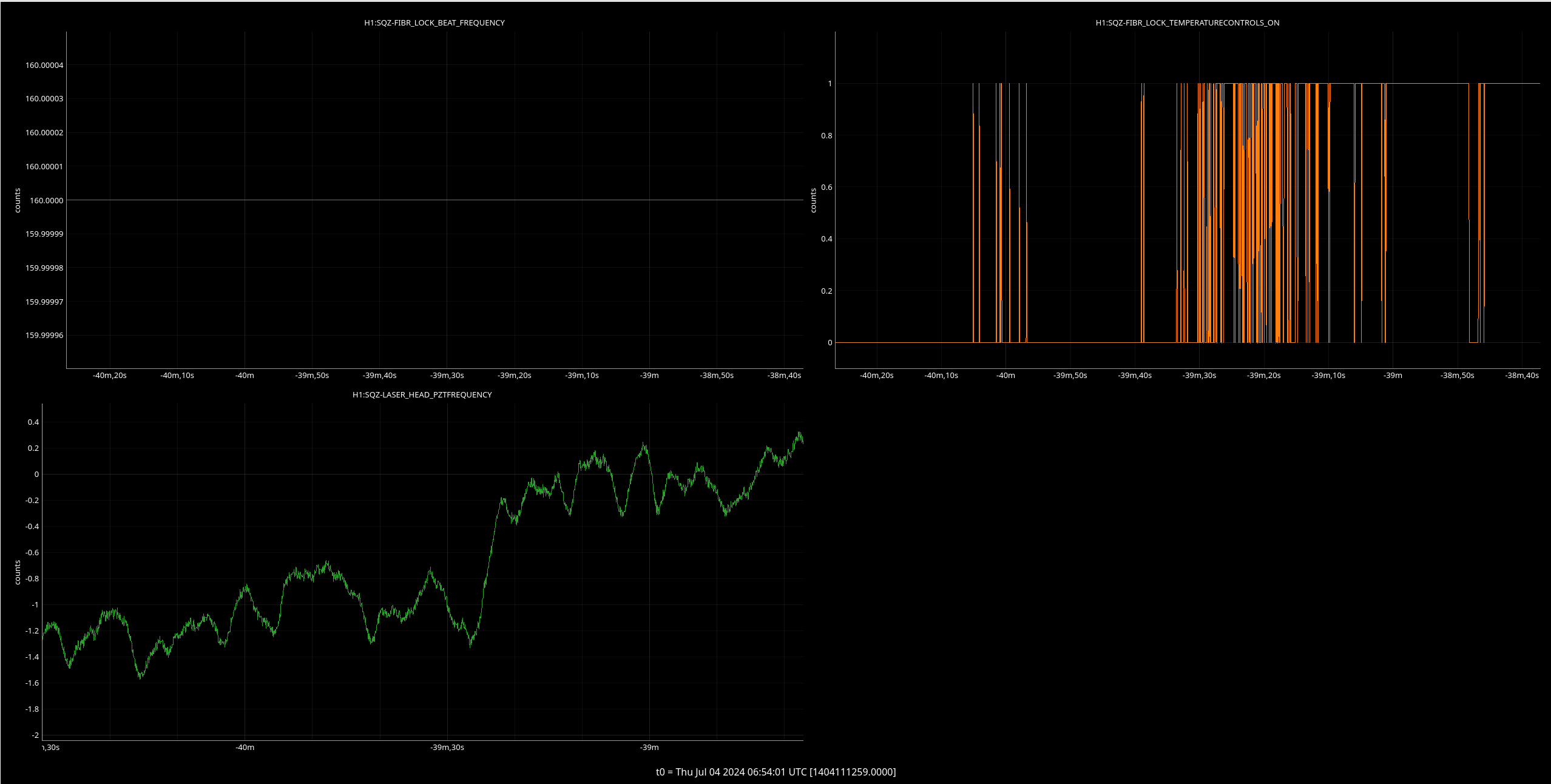Click the -39m,40s label in temperature controls plot
1551x784 pixels.
[1135, 375]
